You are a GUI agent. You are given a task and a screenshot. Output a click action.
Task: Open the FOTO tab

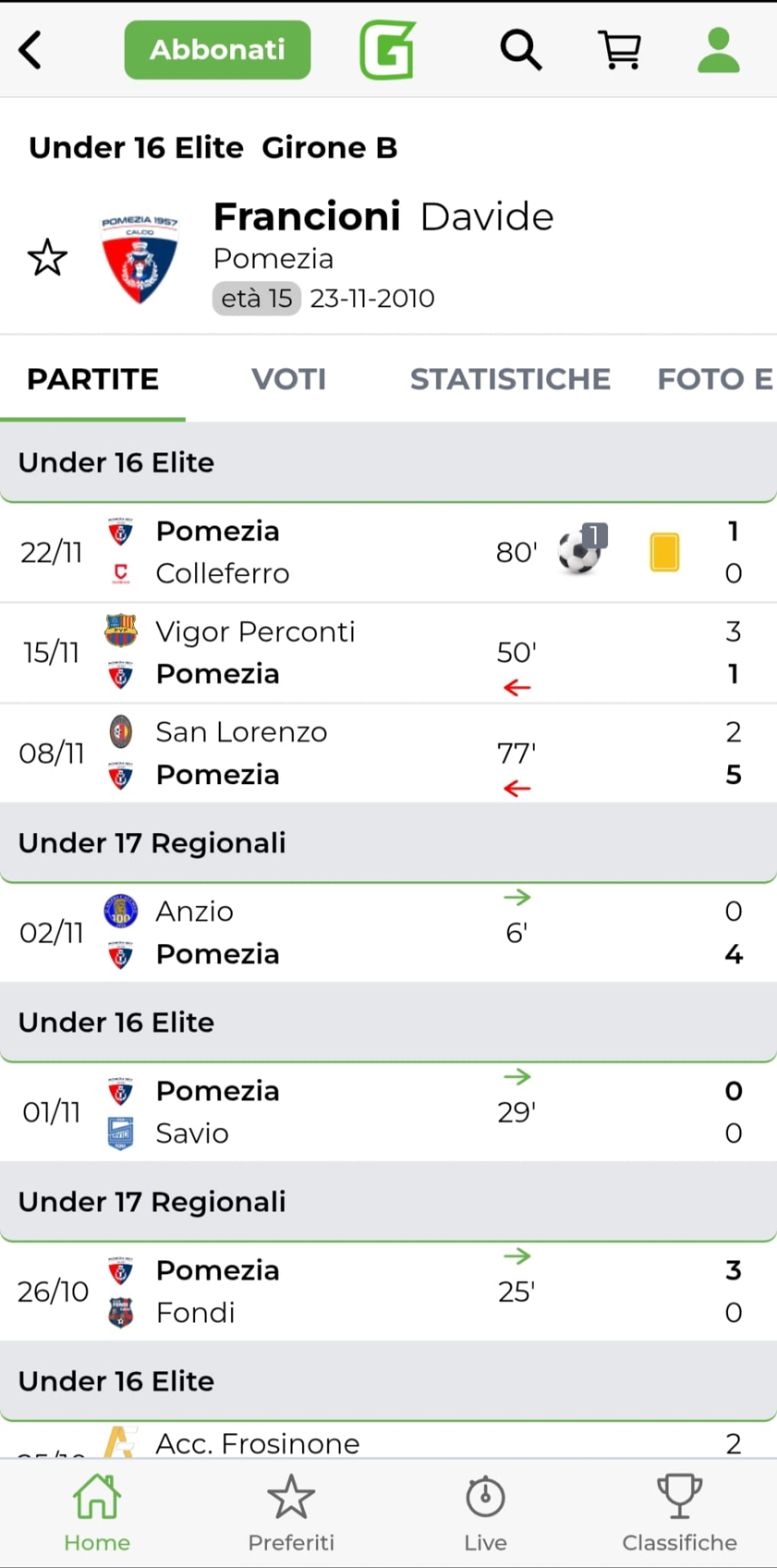tap(714, 379)
